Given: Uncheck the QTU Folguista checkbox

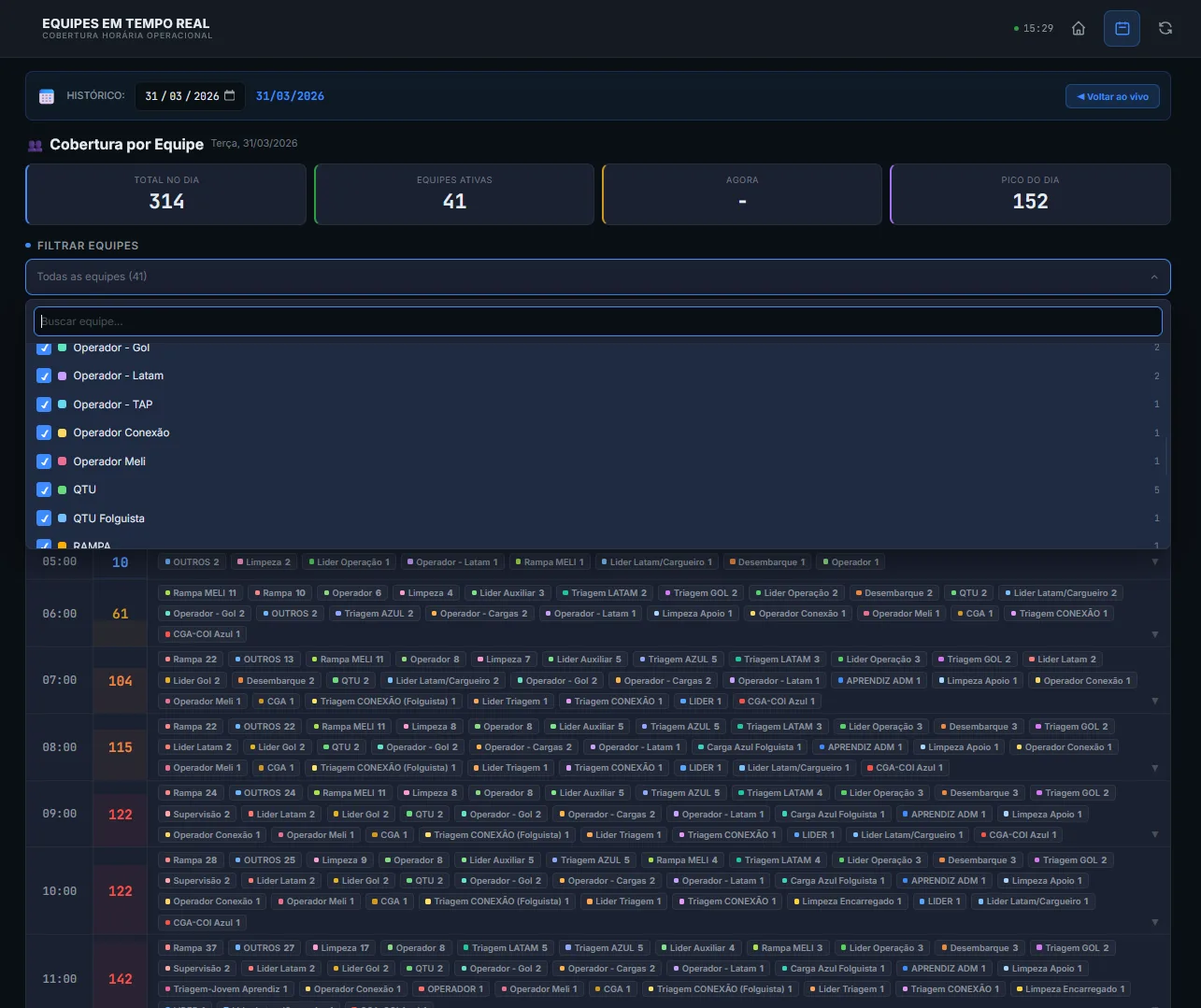Looking at the screenshot, I should (x=44, y=518).
